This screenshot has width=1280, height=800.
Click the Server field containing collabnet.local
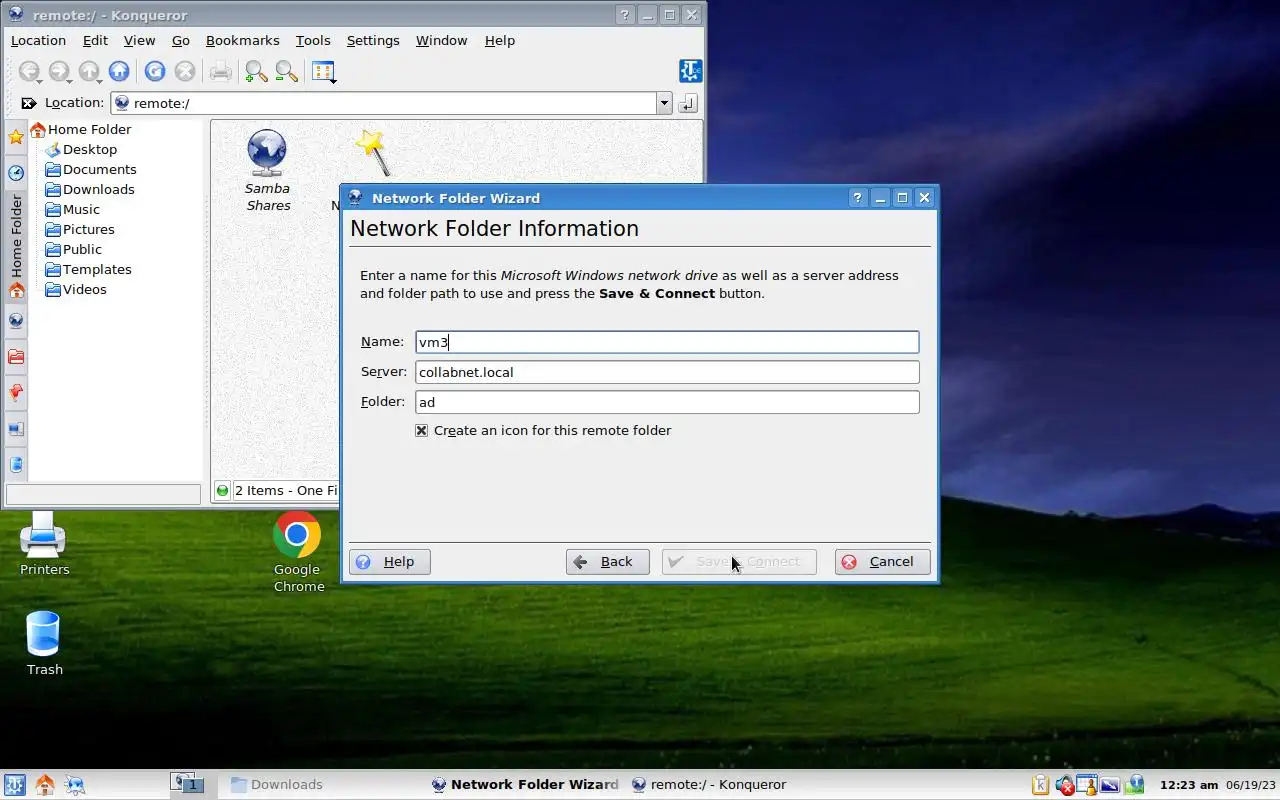[667, 372]
